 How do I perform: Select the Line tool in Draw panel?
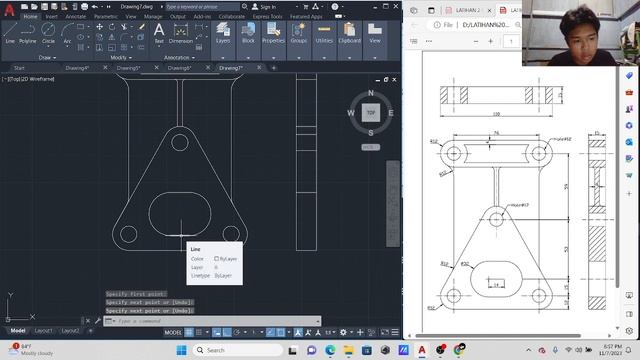click(x=10, y=33)
